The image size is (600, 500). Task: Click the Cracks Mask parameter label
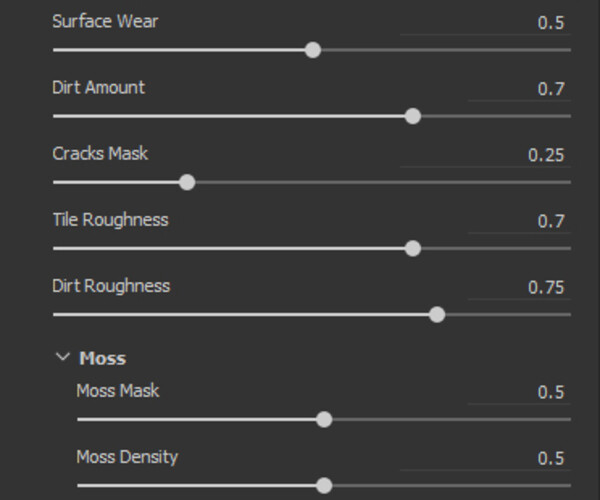pyautogui.click(x=100, y=153)
